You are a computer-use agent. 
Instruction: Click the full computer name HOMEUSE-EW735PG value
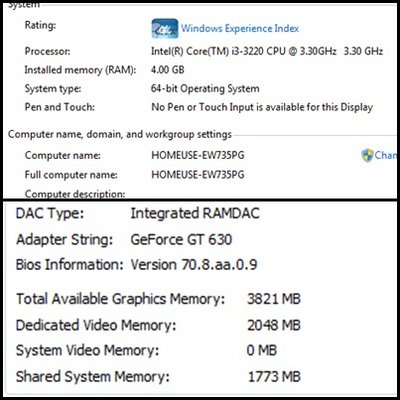(198, 175)
